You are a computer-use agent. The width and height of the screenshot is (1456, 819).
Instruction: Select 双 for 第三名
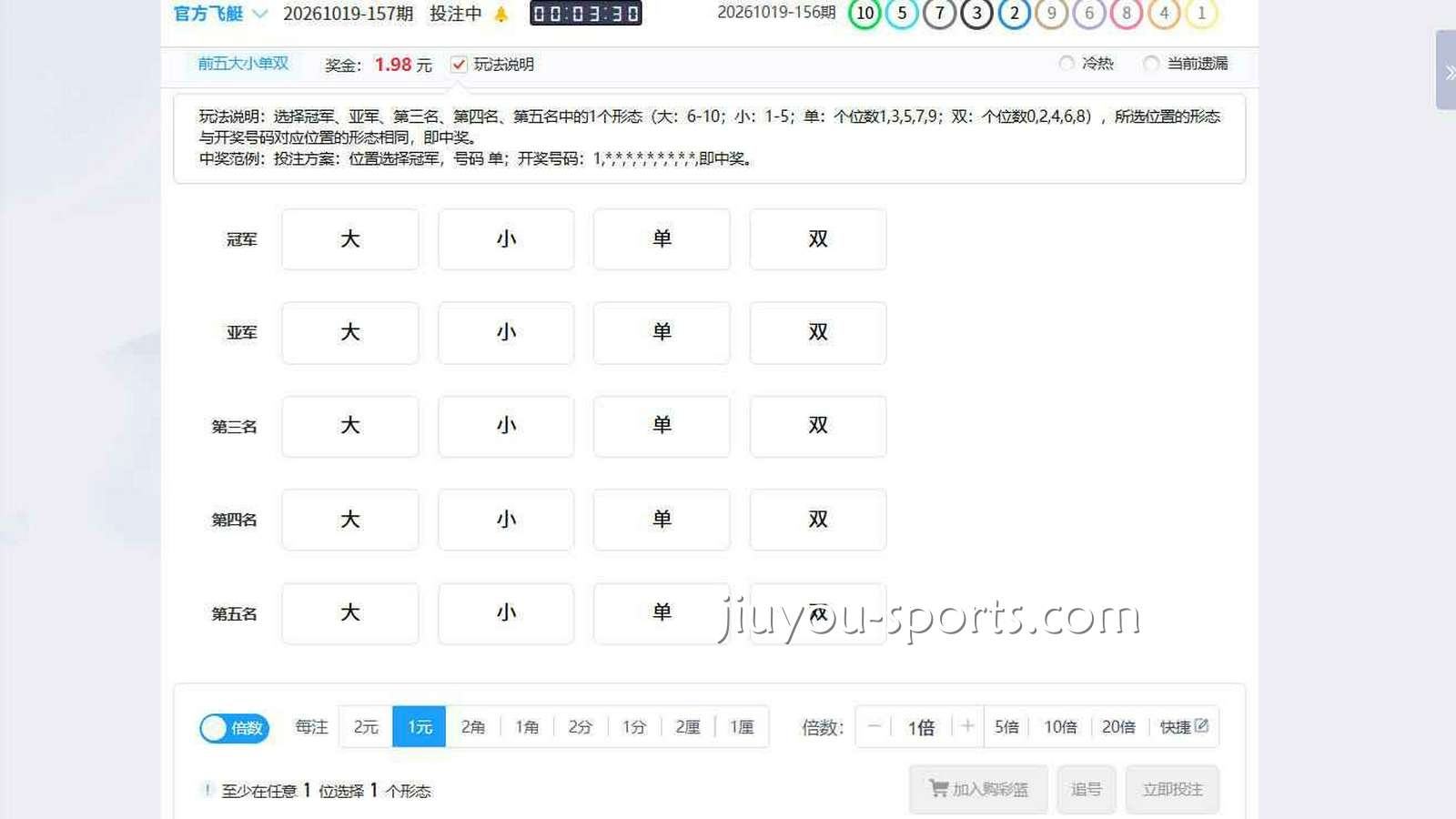pyautogui.click(x=818, y=426)
